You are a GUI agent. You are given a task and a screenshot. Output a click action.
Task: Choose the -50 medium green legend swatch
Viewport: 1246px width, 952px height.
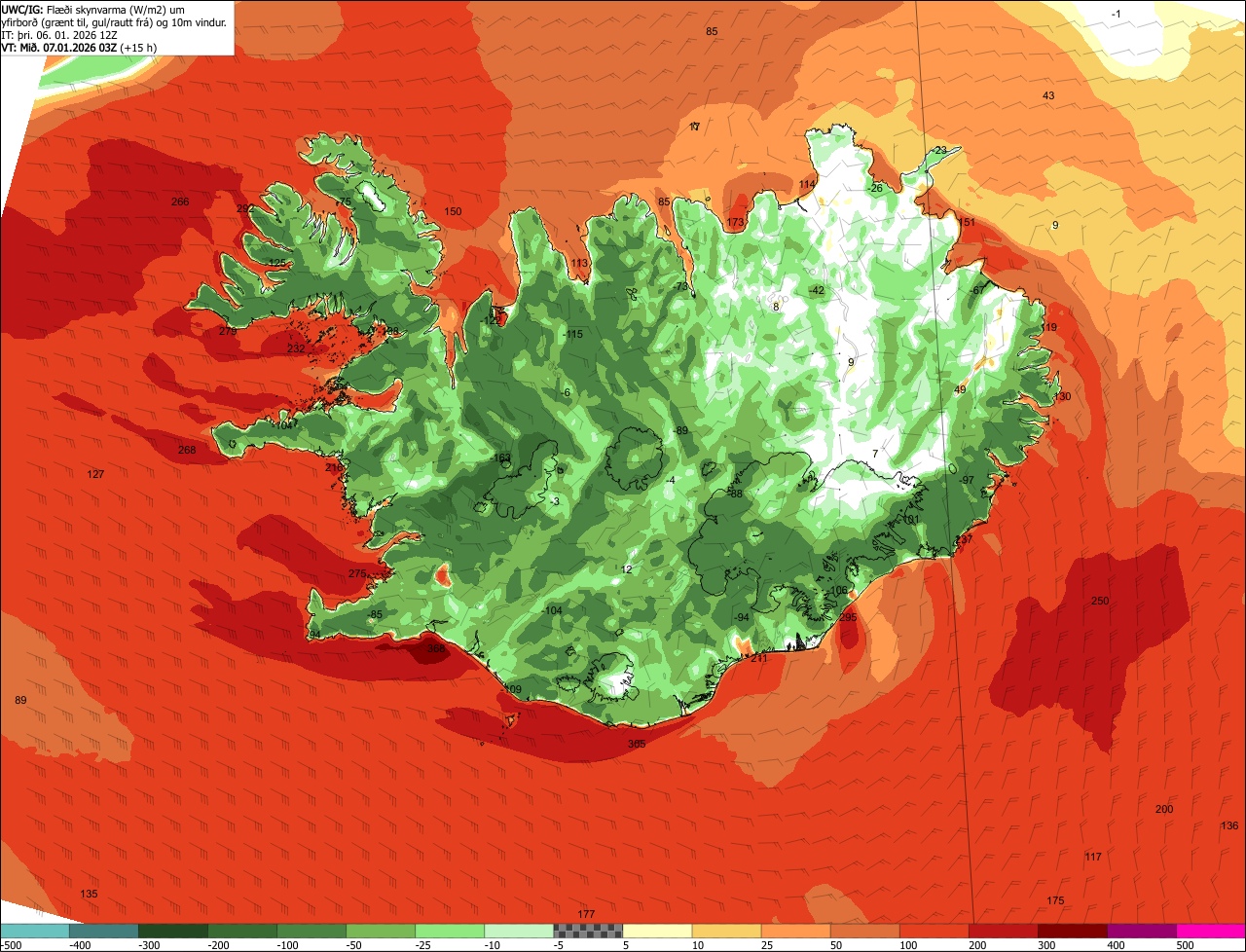click(381, 932)
